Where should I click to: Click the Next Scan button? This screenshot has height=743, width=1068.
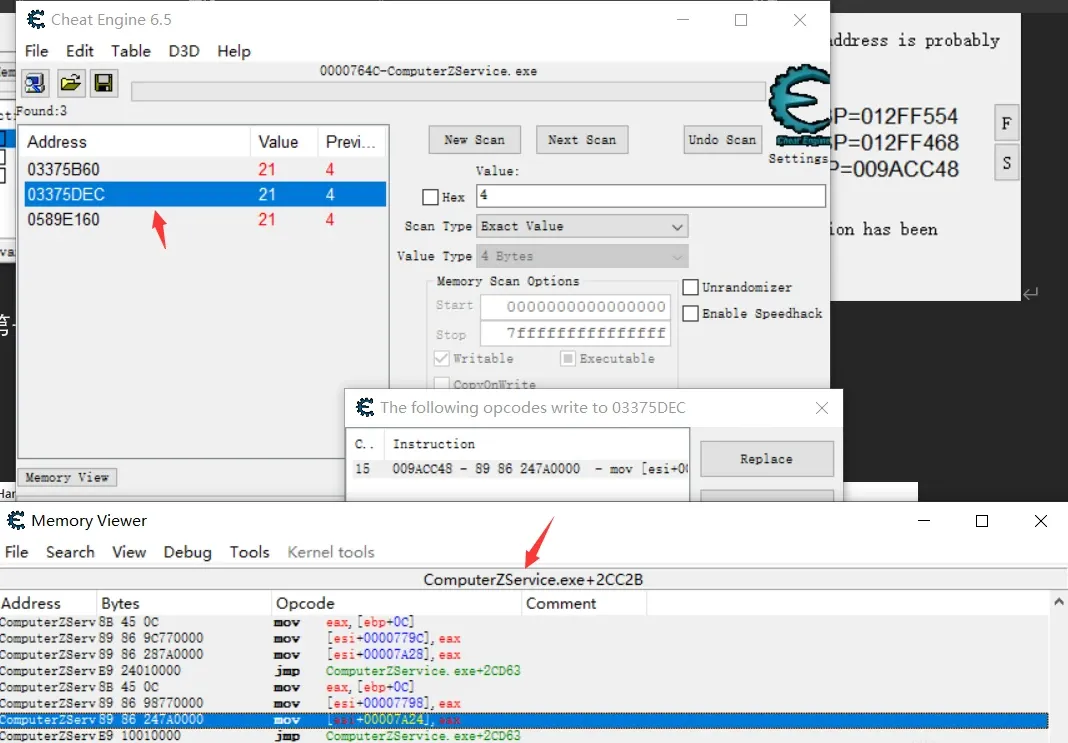click(582, 140)
